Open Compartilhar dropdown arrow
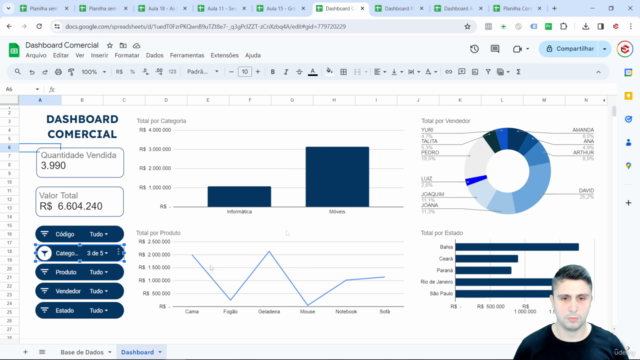 point(604,49)
